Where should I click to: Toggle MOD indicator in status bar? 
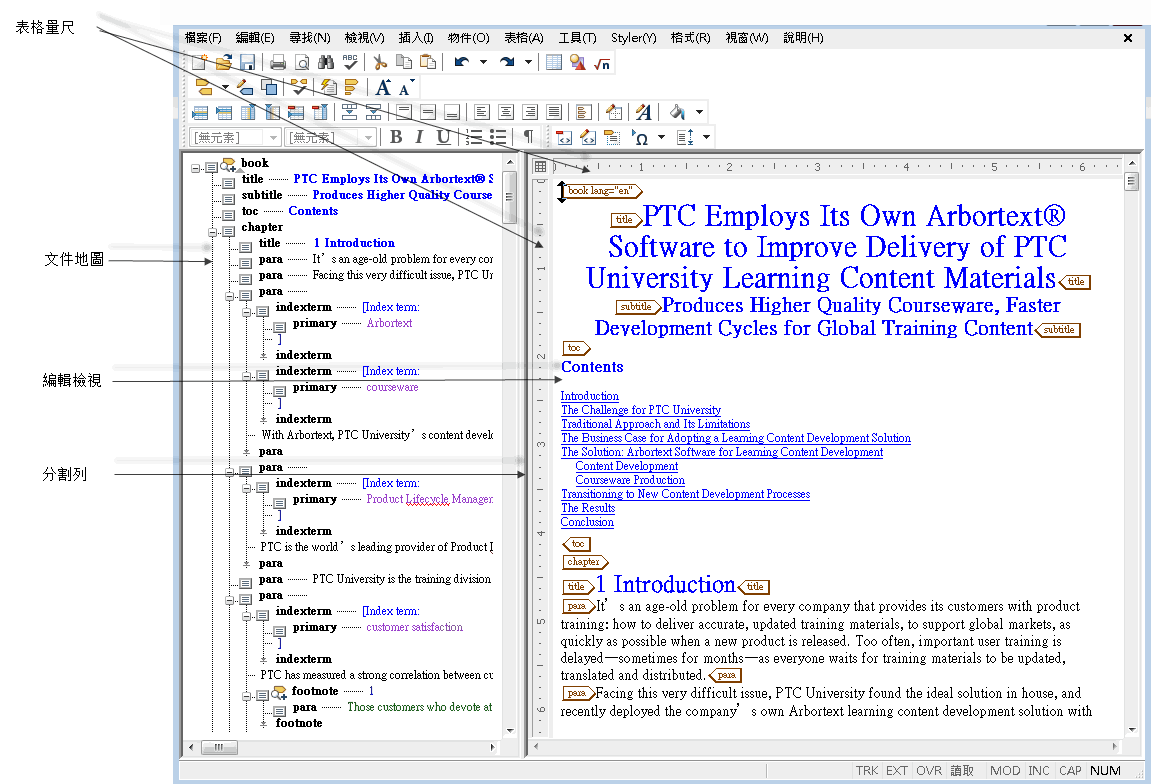[x=1005, y=770]
